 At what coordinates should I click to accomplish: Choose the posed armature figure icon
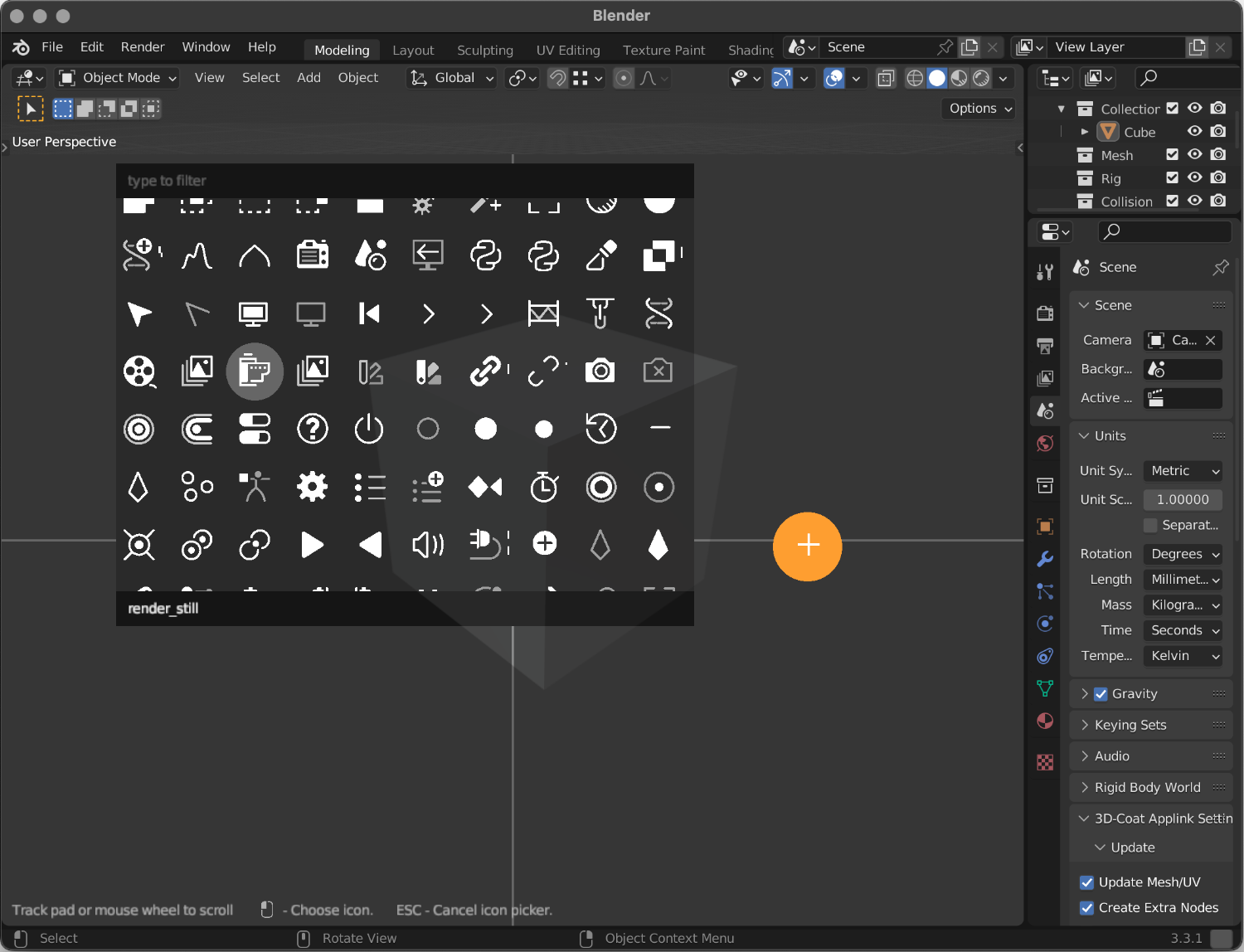pyautogui.click(x=255, y=487)
